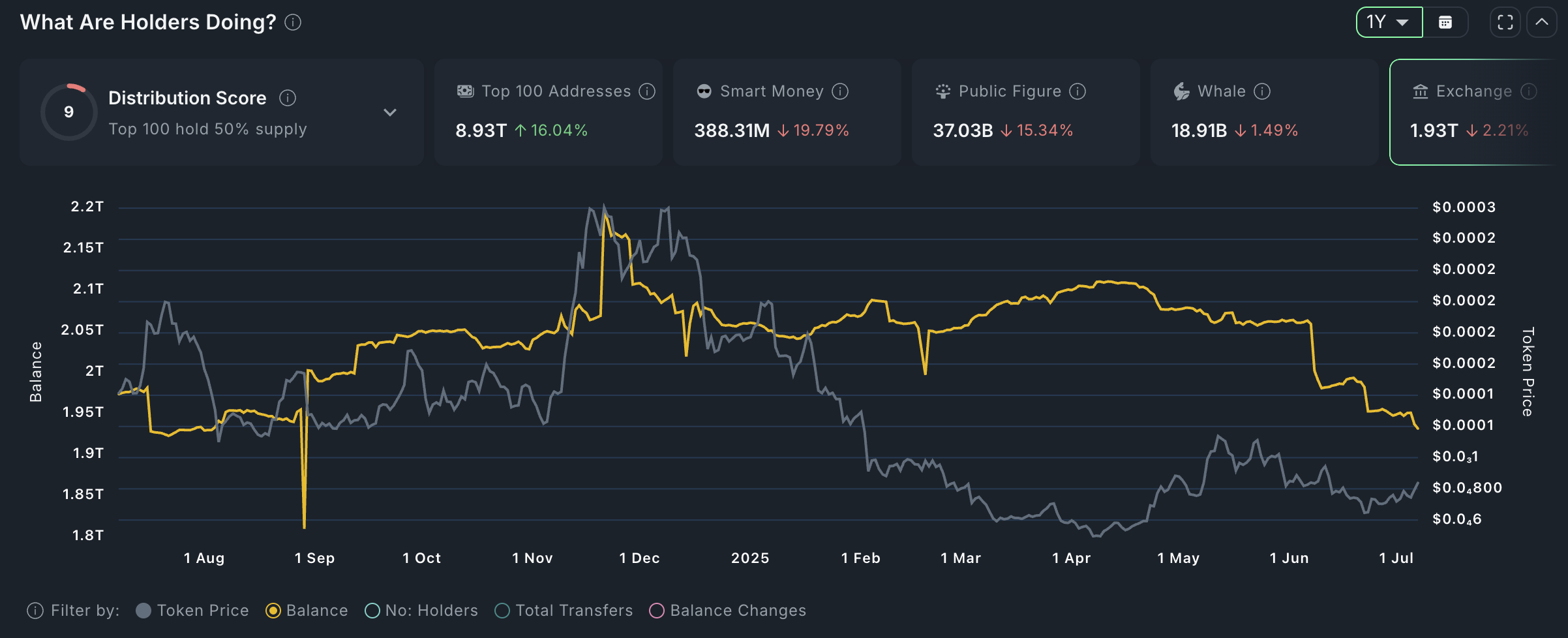Click the Whale info icon
Image resolution: width=1568 pixels, height=638 pixels.
1262,91
